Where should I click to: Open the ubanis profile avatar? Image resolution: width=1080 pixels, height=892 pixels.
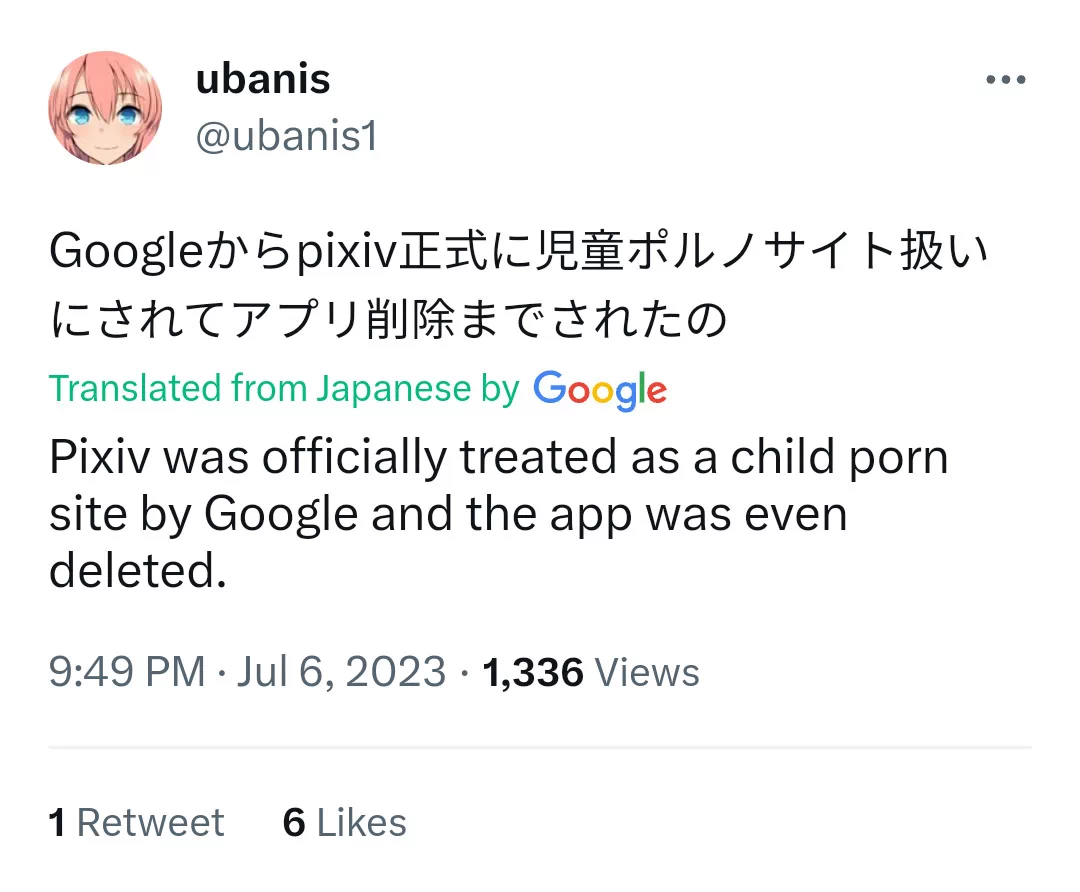[x=104, y=108]
